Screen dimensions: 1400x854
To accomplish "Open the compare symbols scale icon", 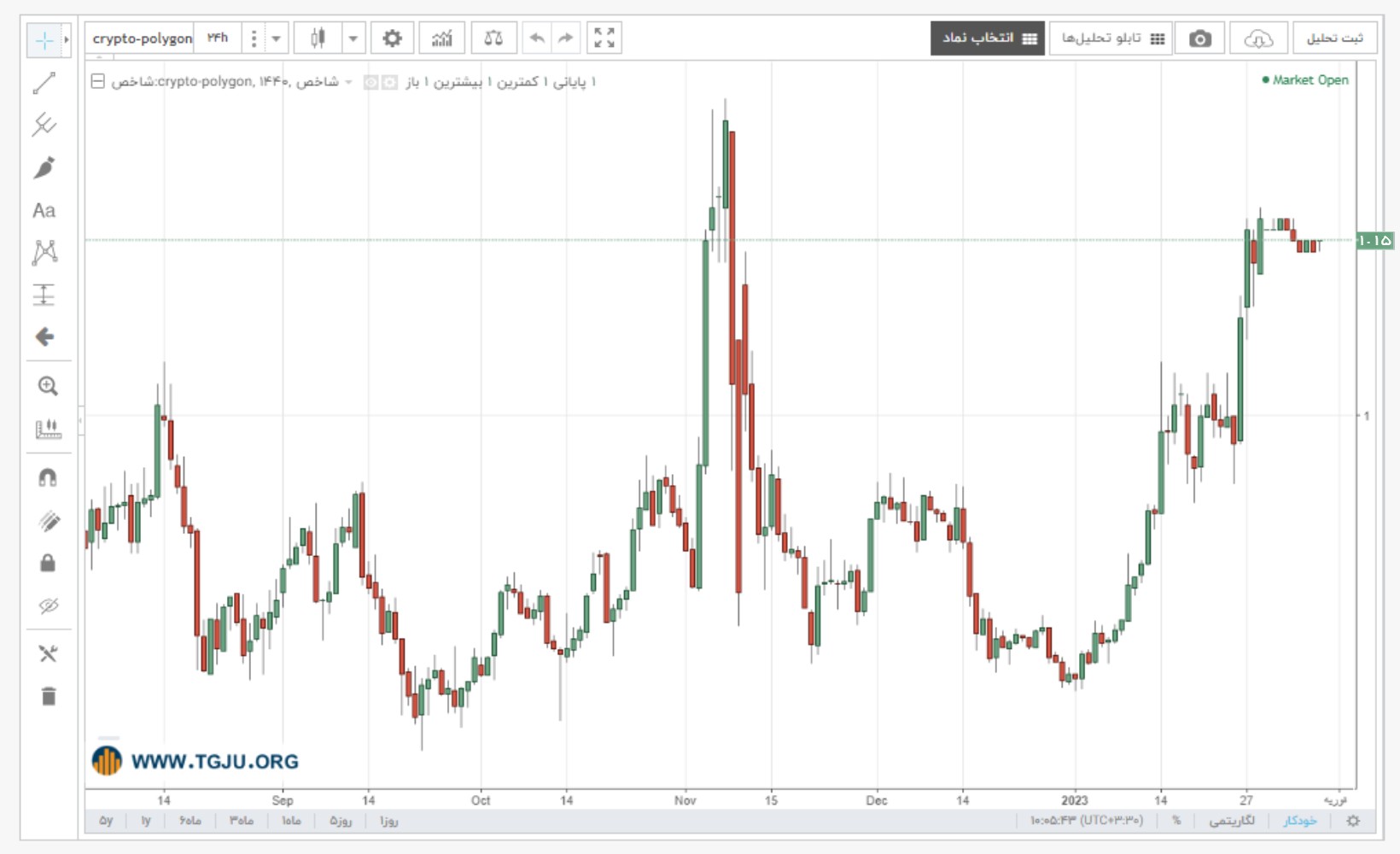I will 493,38.
